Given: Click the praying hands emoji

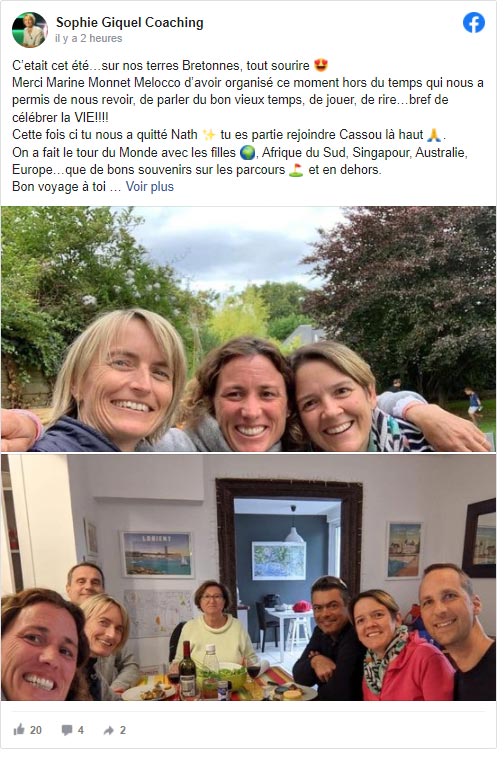Looking at the screenshot, I should pyautogui.click(x=434, y=134).
